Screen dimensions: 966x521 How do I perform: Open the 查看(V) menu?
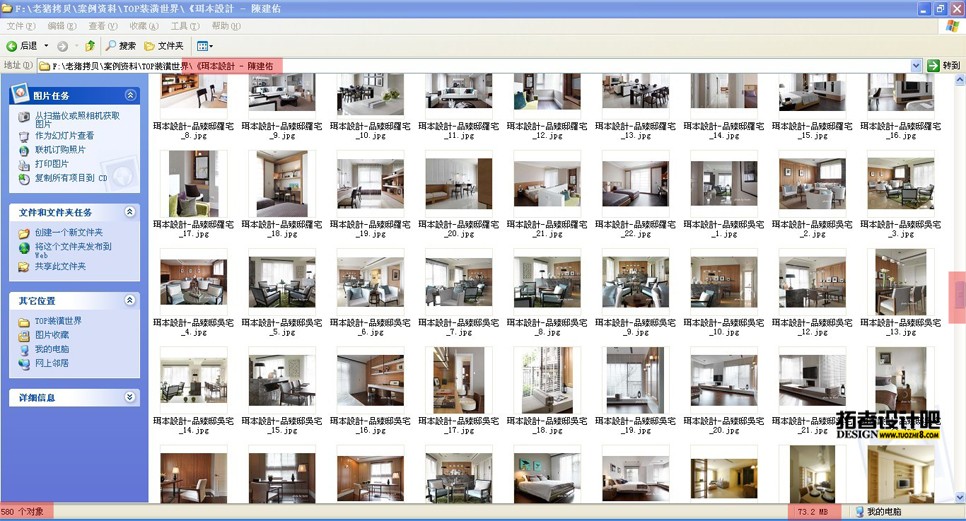103,26
